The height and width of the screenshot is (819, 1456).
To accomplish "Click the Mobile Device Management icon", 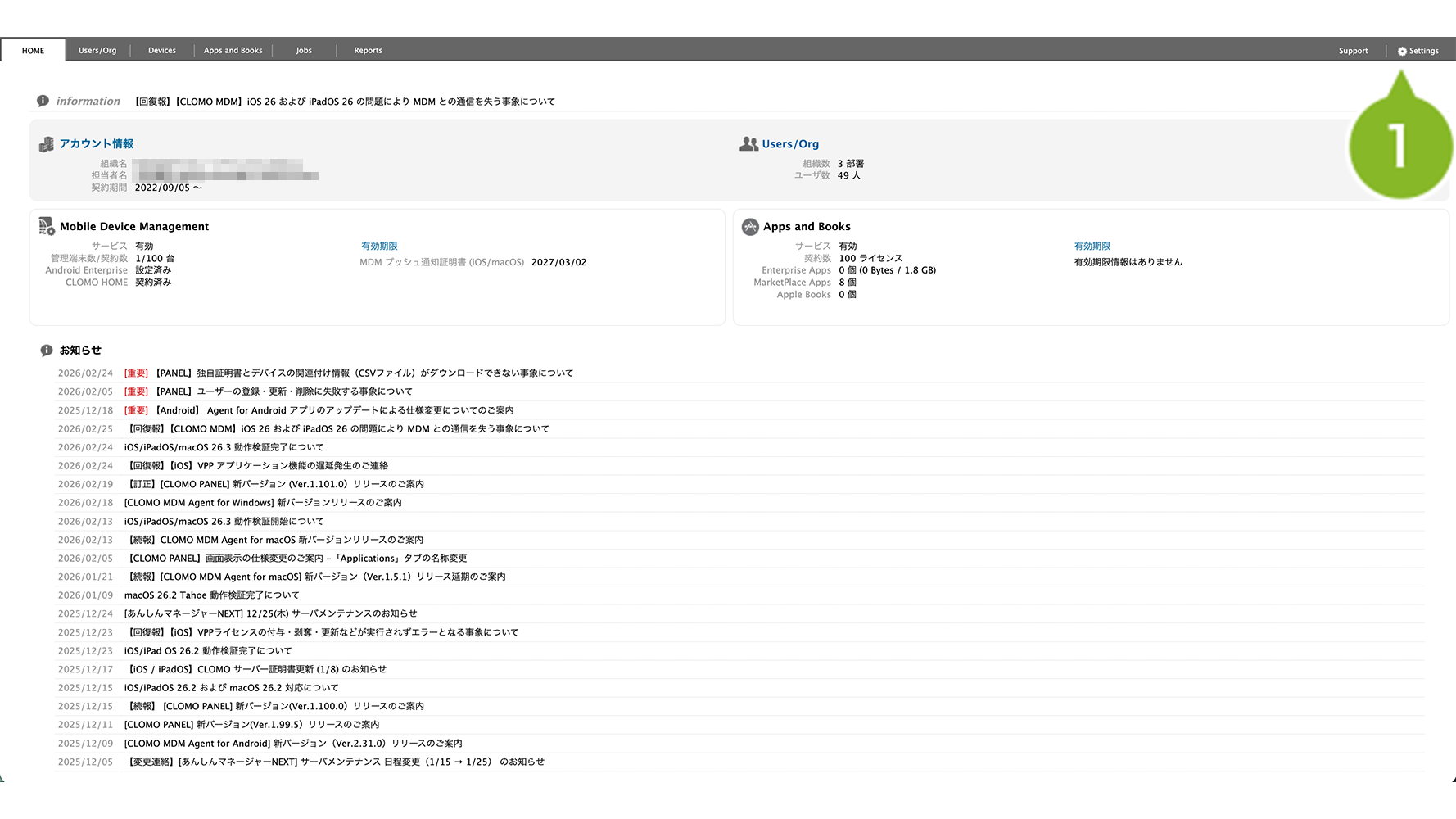I will [x=47, y=227].
